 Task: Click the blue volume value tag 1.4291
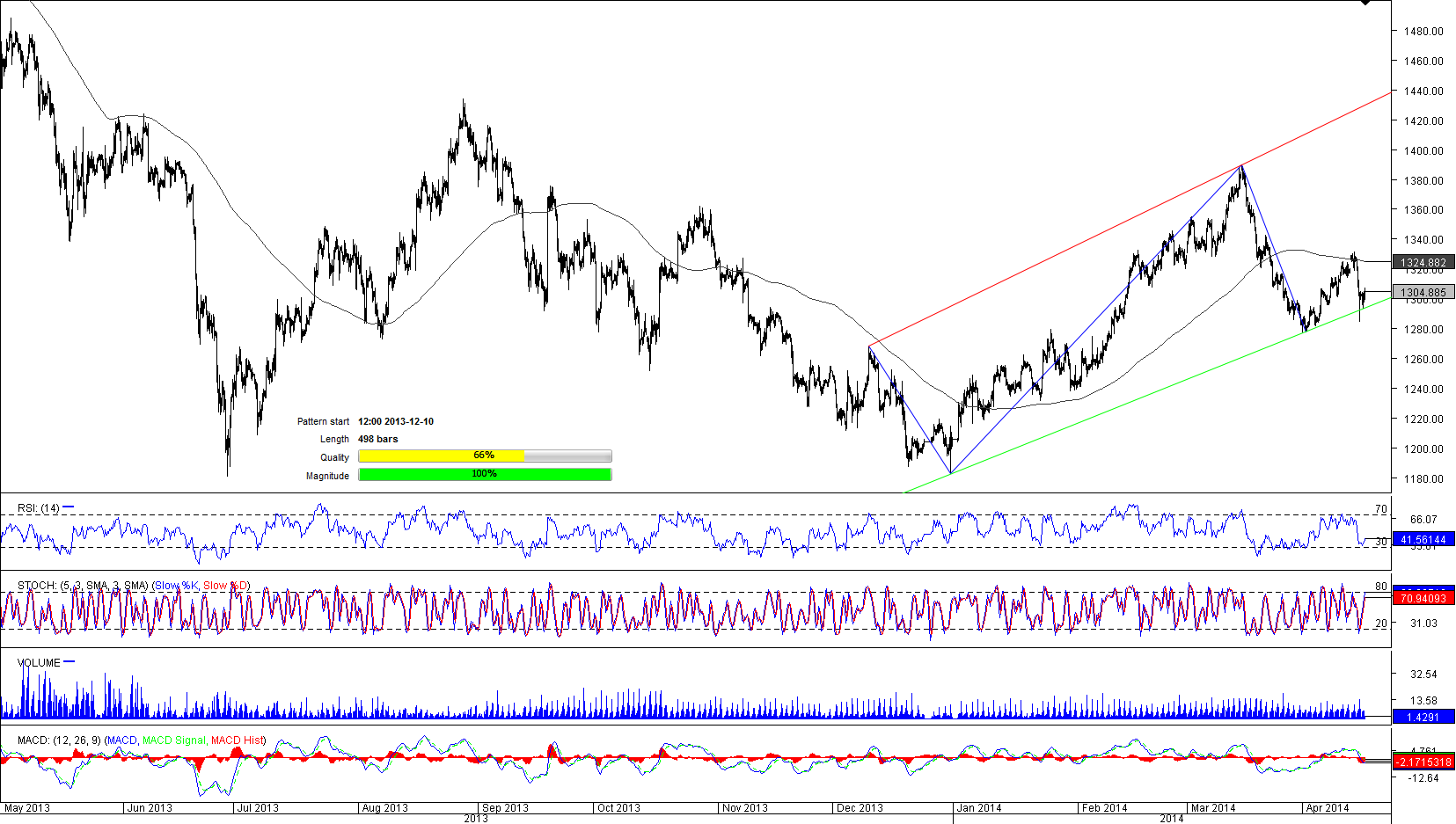point(1423,718)
